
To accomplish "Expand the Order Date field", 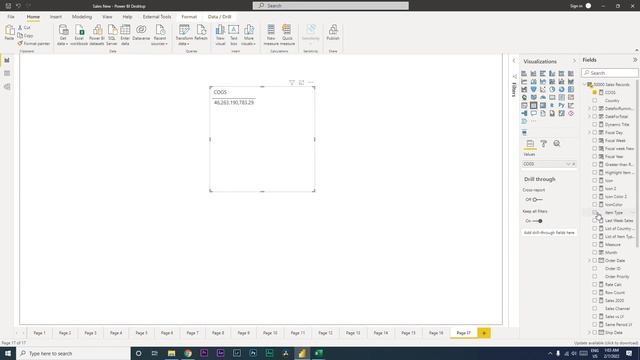I will tap(589, 260).
